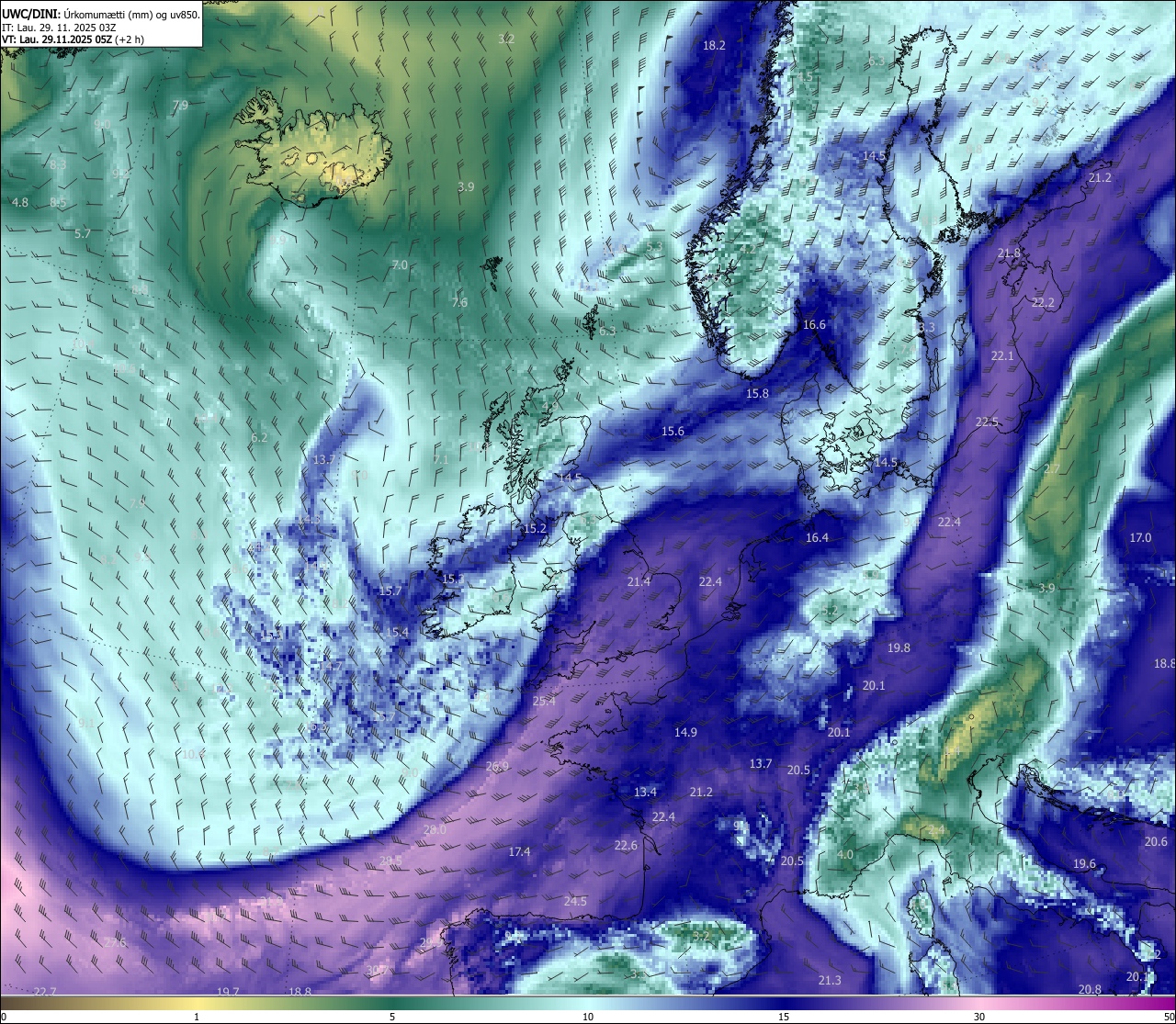1176x1024 pixels.
Task: Click the 7.6 value on the map
Action: tap(459, 302)
